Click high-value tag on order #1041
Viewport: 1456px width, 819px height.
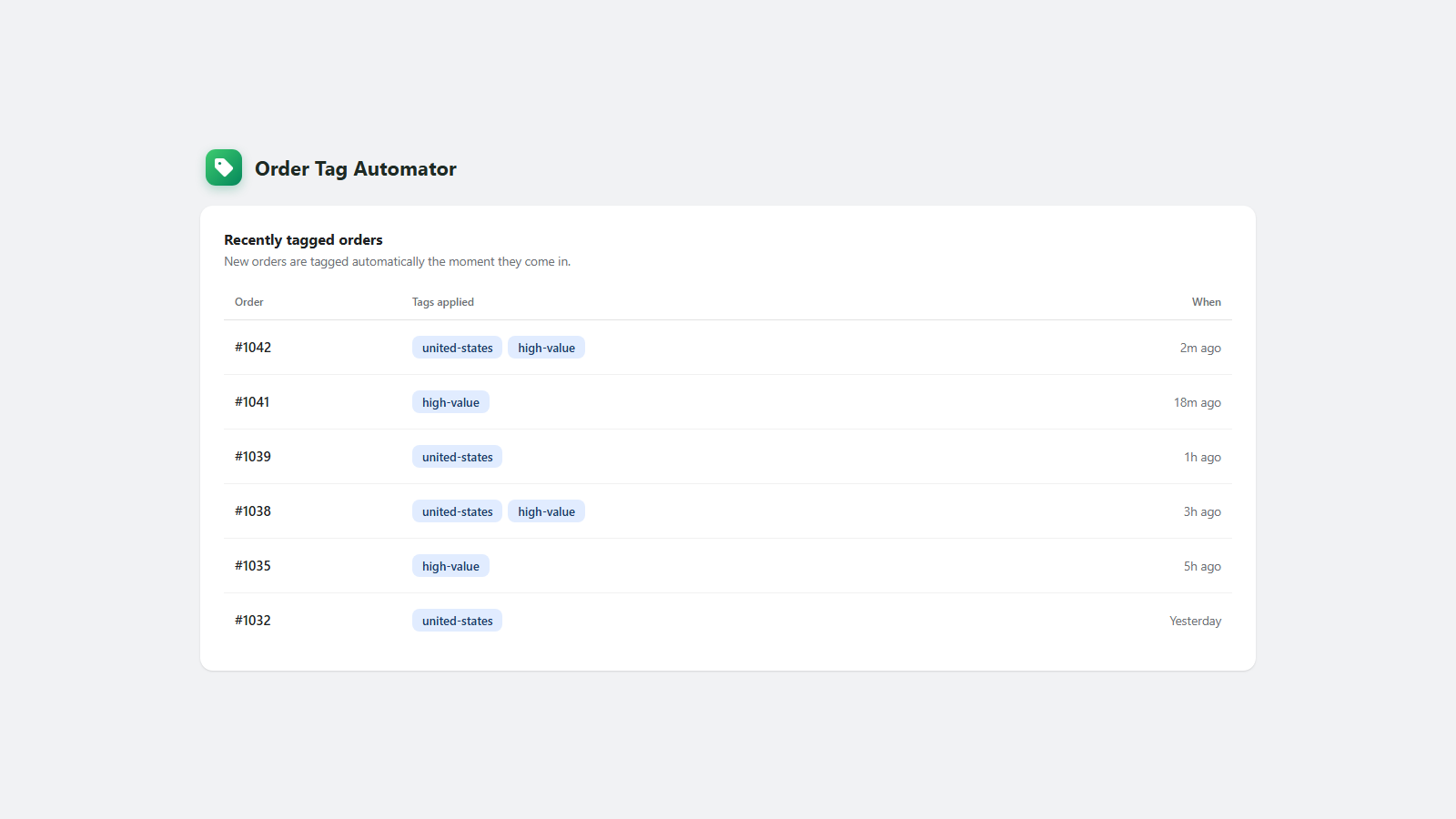(x=450, y=402)
